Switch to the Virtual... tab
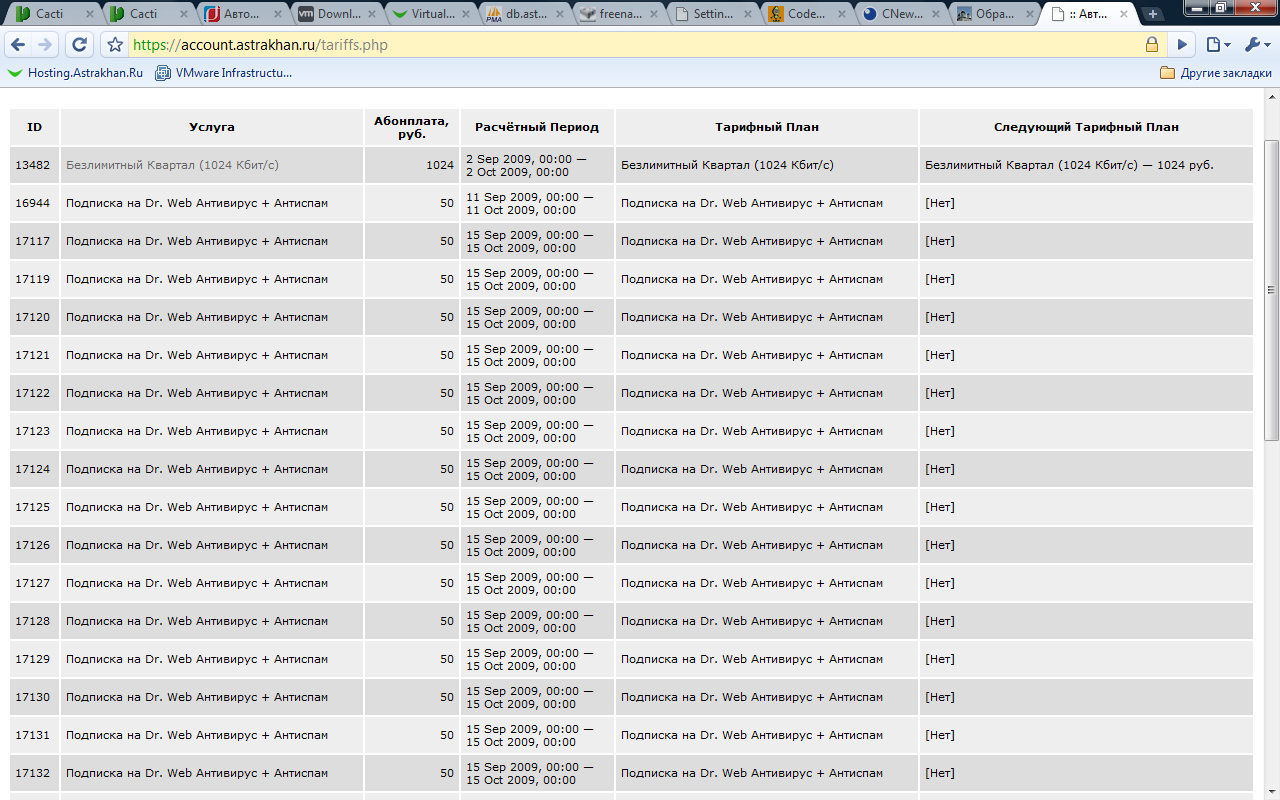Viewport: 1280px width, 800px height. tap(429, 14)
